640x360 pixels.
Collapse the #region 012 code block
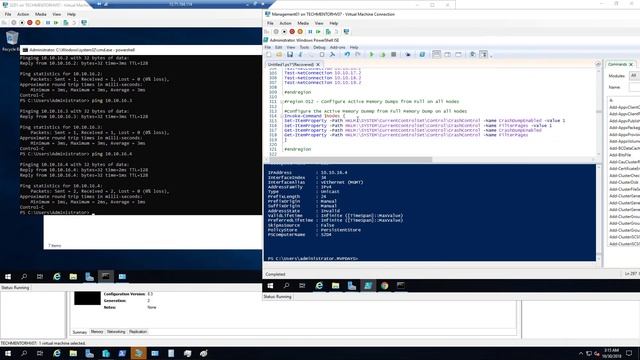[282, 102]
